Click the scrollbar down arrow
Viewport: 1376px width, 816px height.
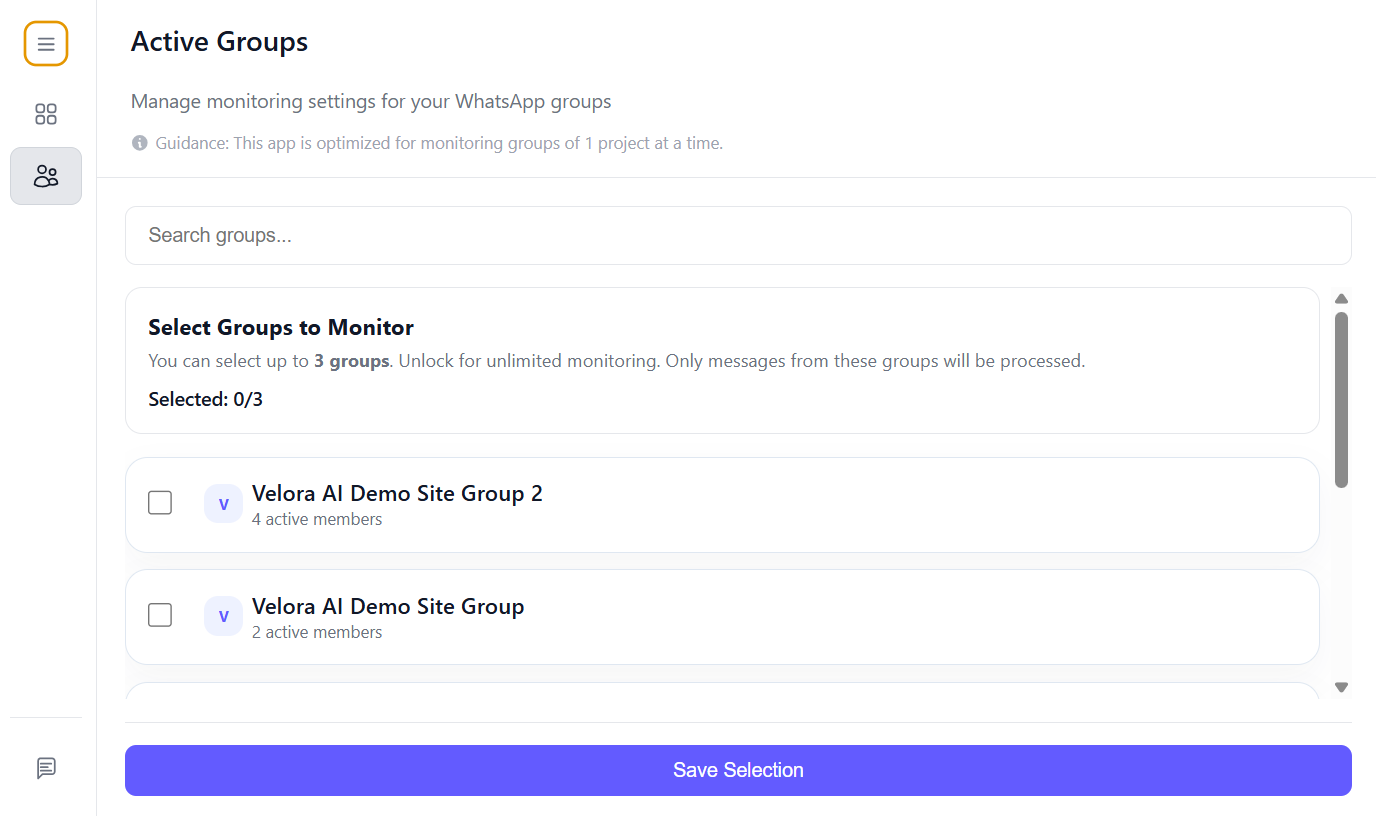click(1342, 687)
